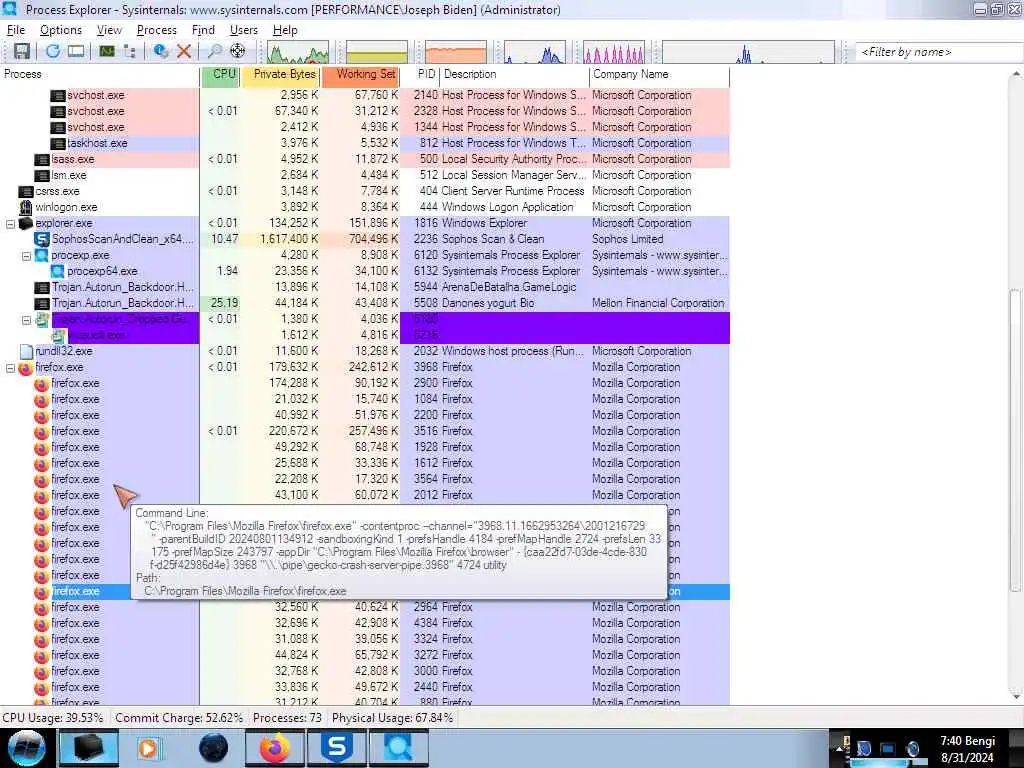Select the winlogon.exe process row
The image size is (1024, 768).
pos(364,207)
